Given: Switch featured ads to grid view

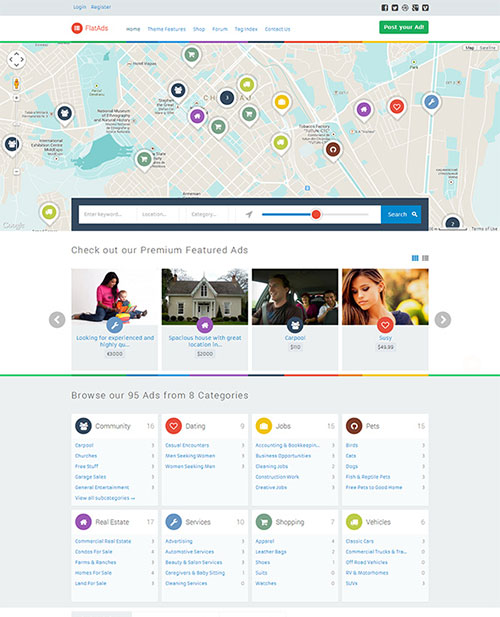Looking at the screenshot, I should coord(415,258).
